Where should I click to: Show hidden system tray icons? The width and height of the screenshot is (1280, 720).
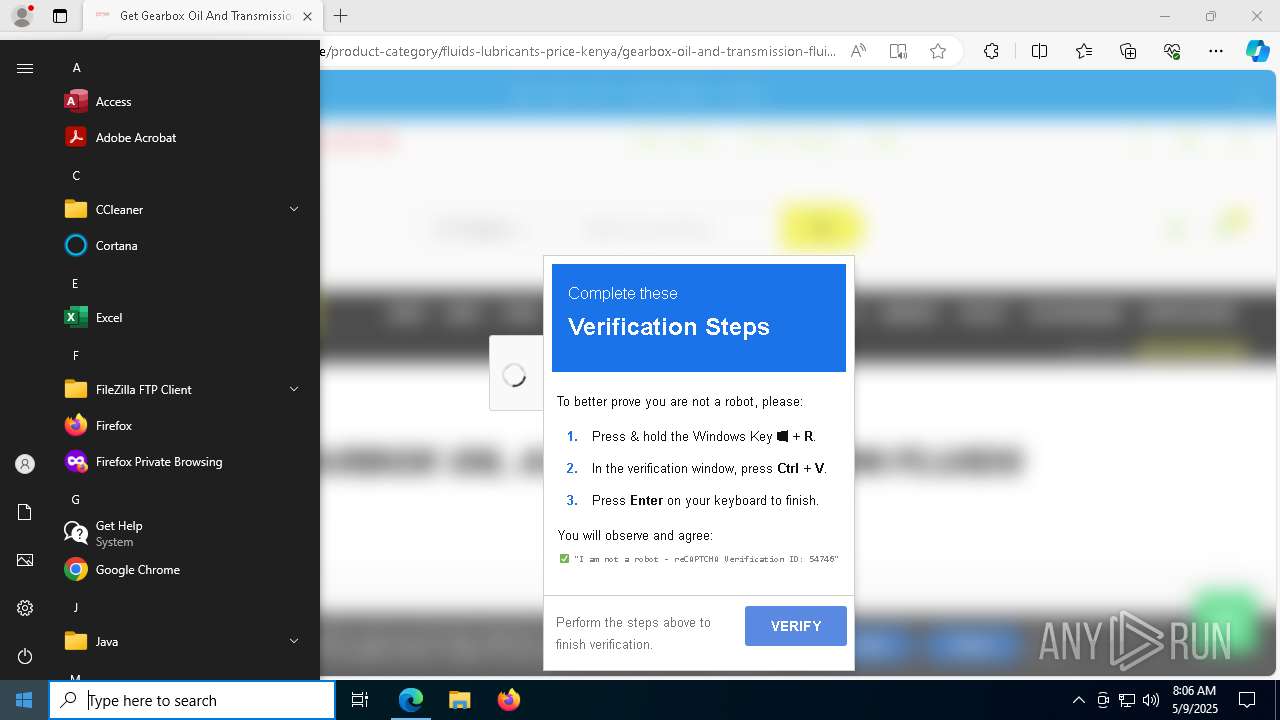point(1078,700)
